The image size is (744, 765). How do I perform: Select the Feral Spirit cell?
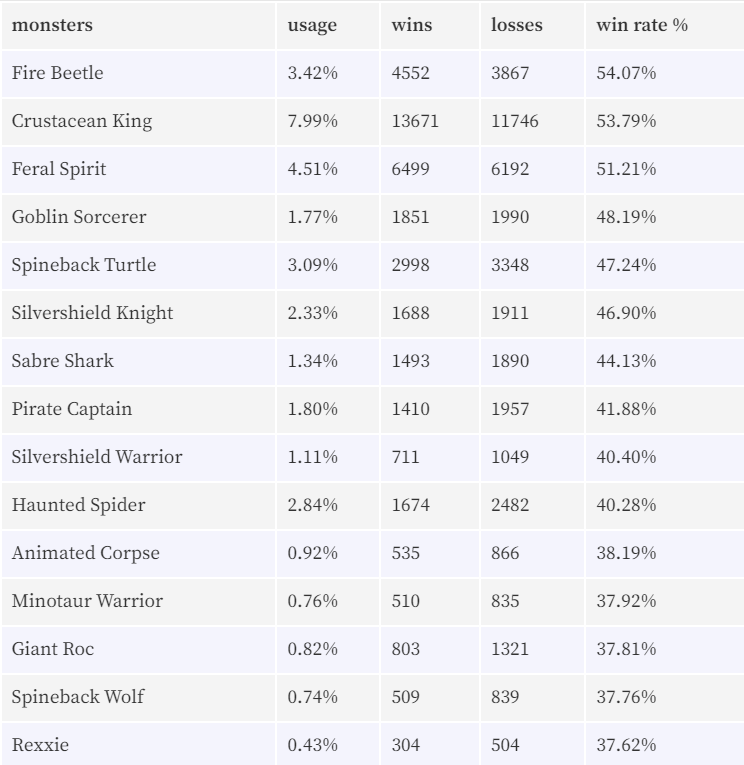click(59, 169)
